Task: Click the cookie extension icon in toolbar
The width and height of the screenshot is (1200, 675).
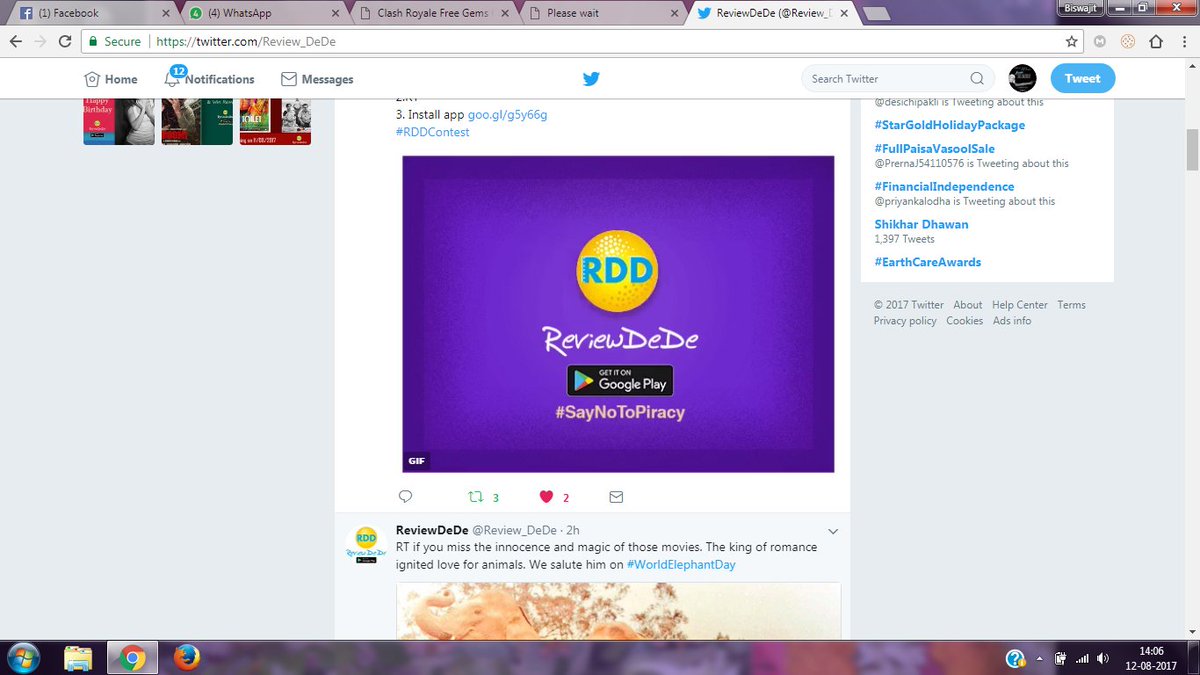Action: click(x=1128, y=42)
